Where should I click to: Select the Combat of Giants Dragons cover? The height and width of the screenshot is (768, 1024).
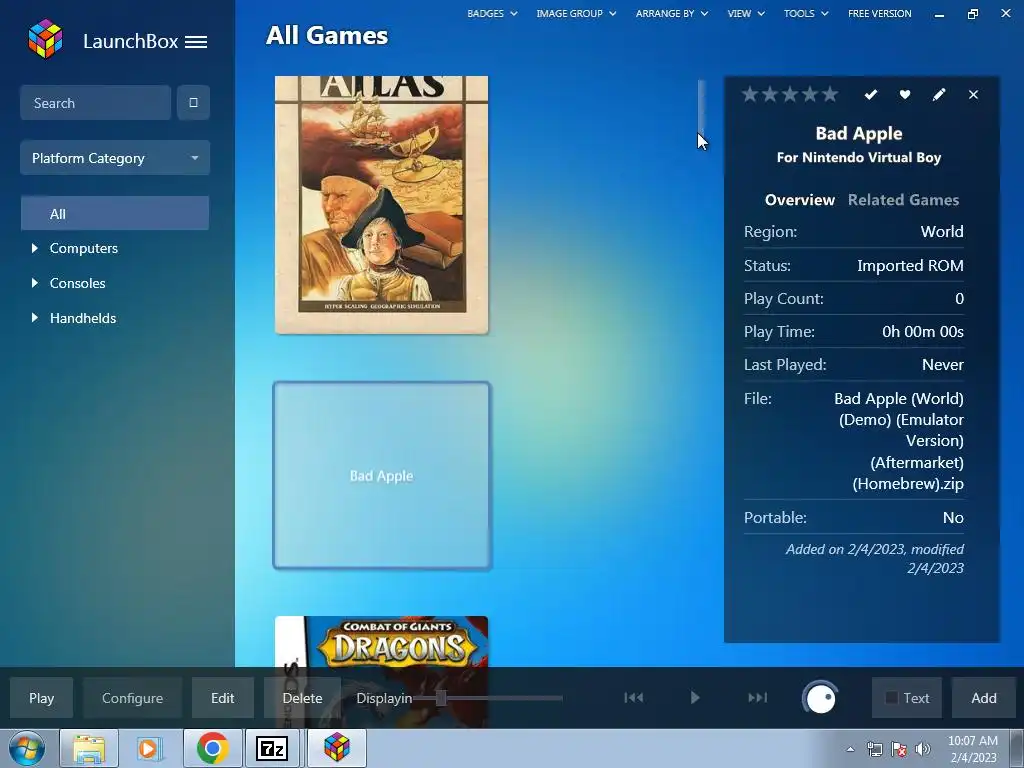pyautogui.click(x=381, y=641)
